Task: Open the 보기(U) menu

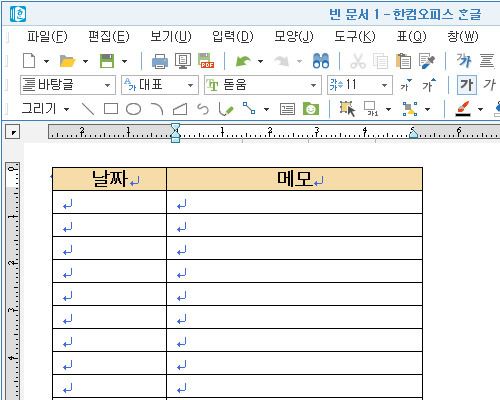Action: pos(171,36)
